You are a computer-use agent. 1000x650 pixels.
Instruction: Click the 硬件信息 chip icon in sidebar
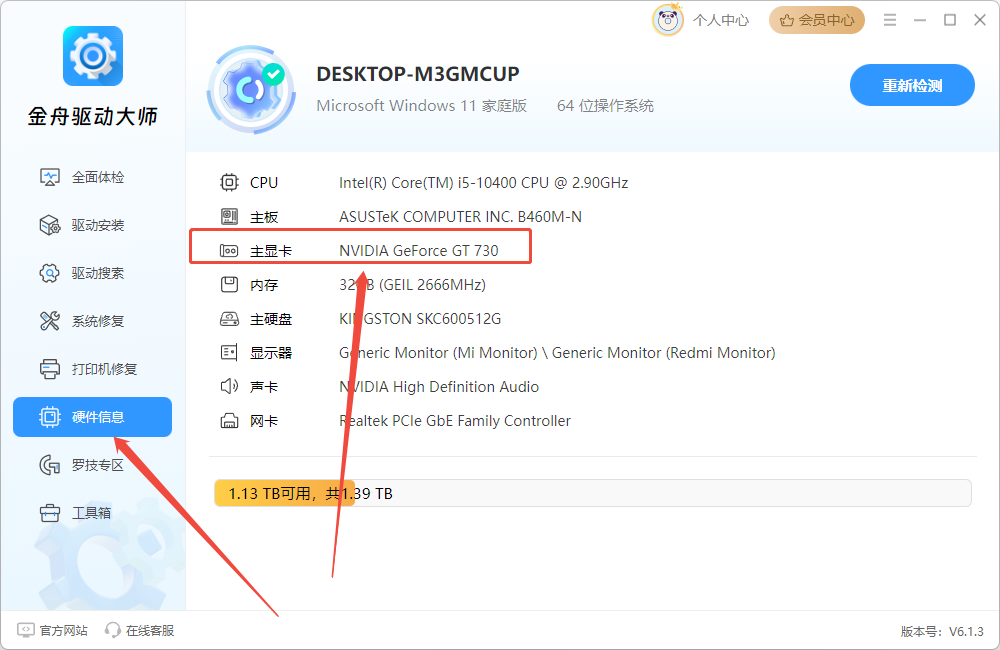point(50,417)
